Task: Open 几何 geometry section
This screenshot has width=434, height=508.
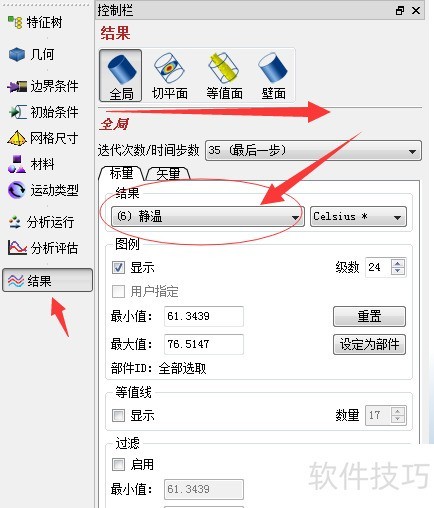Action: coord(32,54)
